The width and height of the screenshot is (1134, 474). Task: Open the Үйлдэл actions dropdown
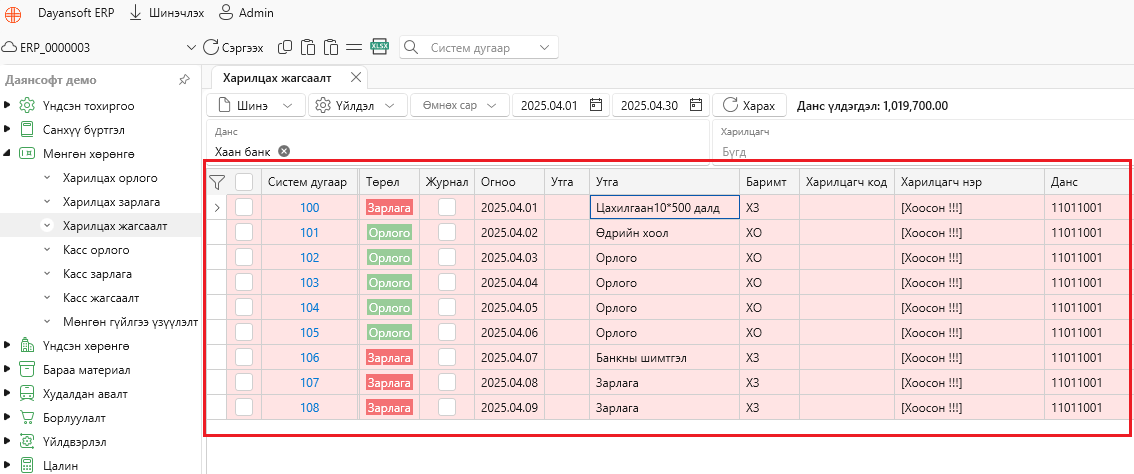[358, 105]
